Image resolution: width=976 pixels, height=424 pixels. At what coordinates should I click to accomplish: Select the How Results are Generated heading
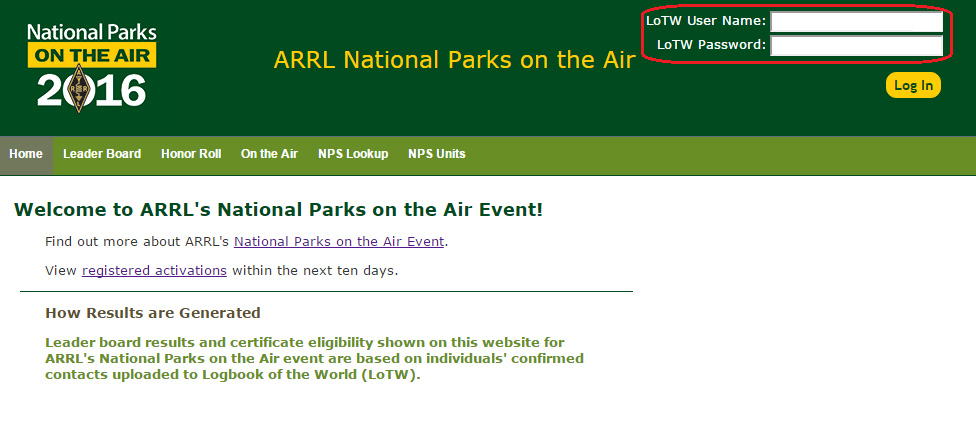(152, 313)
